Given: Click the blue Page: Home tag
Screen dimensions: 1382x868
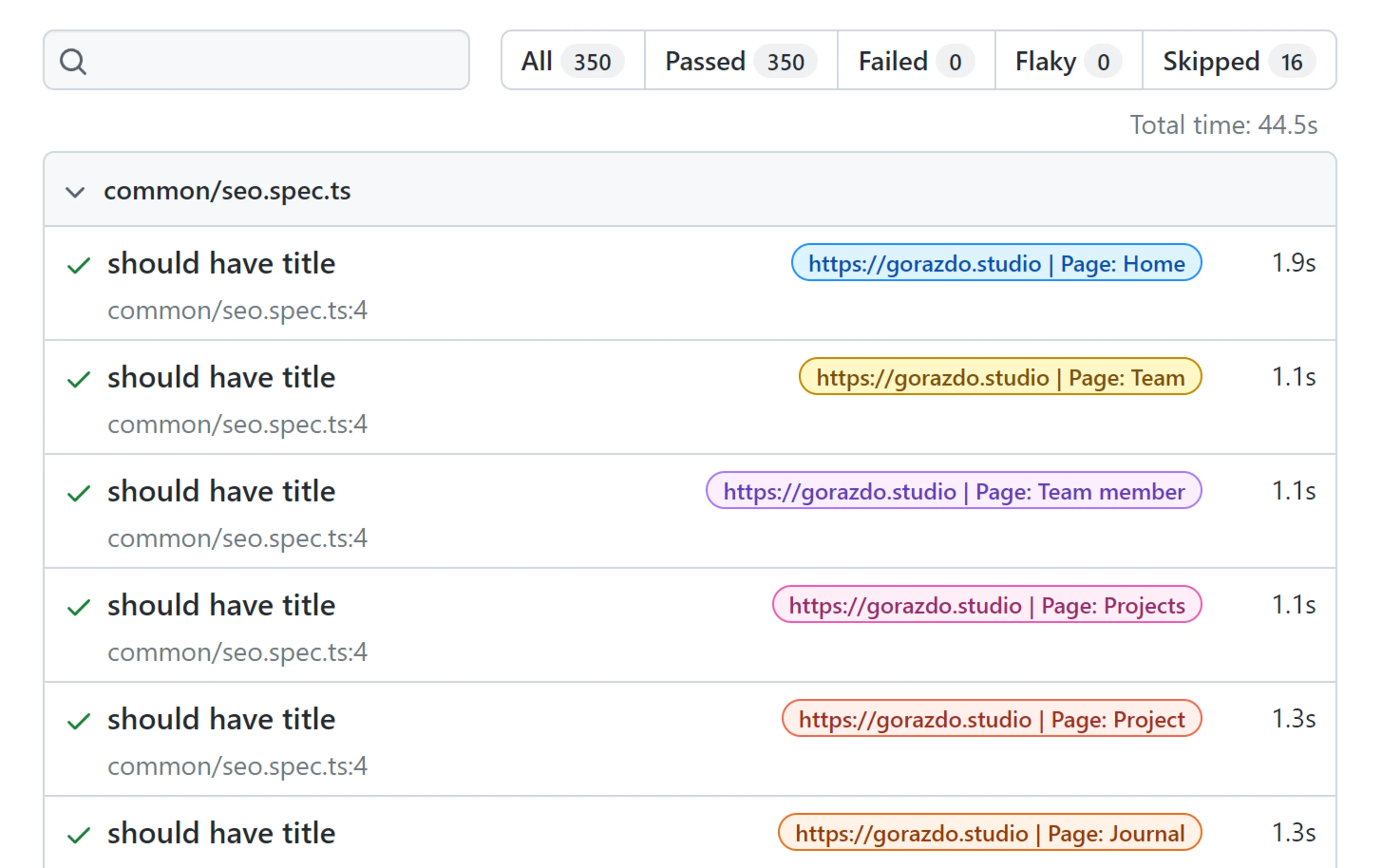Looking at the screenshot, I should pos(996,263).
